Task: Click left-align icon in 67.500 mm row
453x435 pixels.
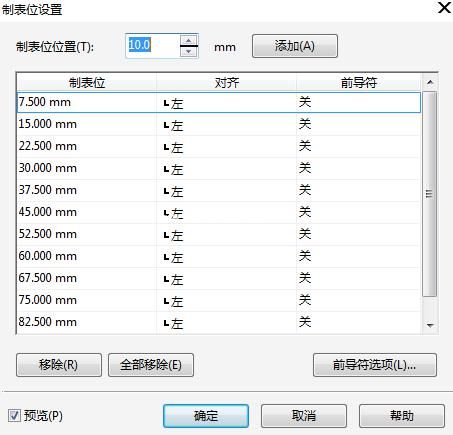Action: pos(166,280)
